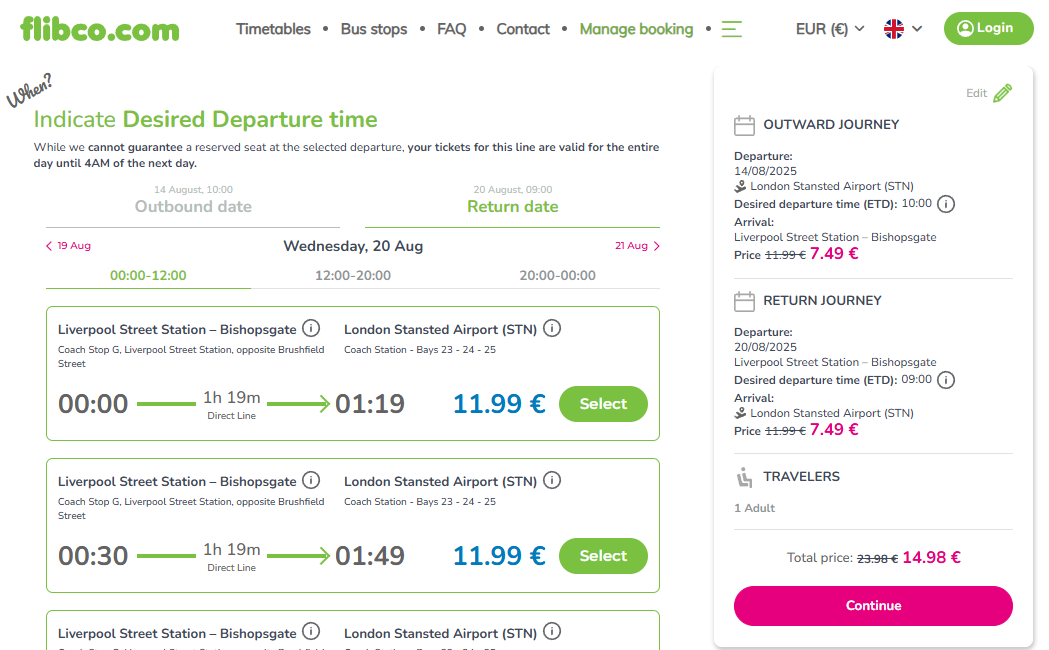Show info for return desired departure time

945,381
